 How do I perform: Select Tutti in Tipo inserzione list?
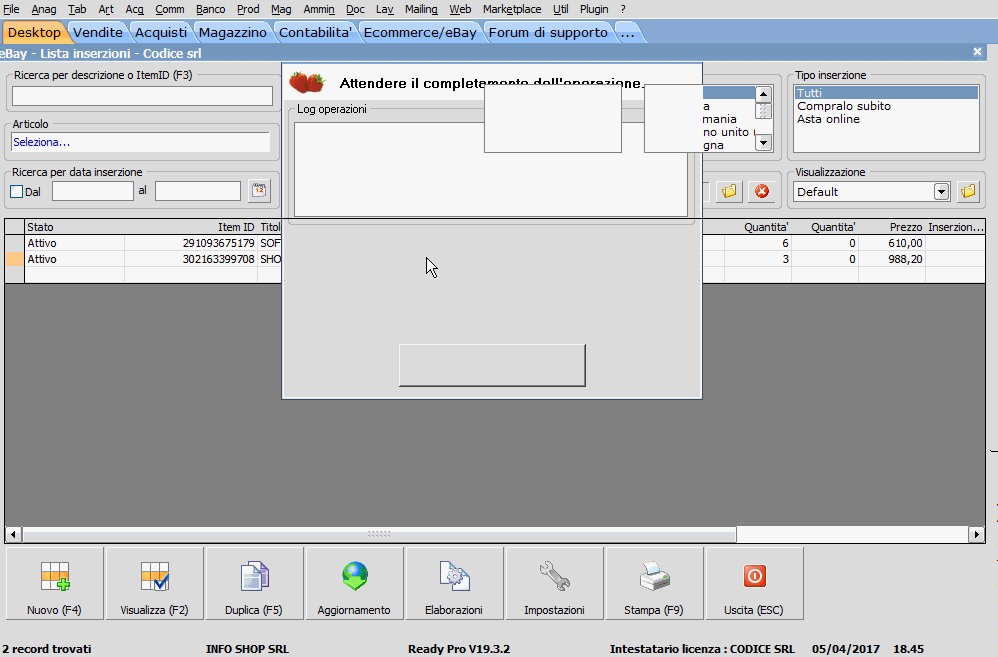coord(885,93)
